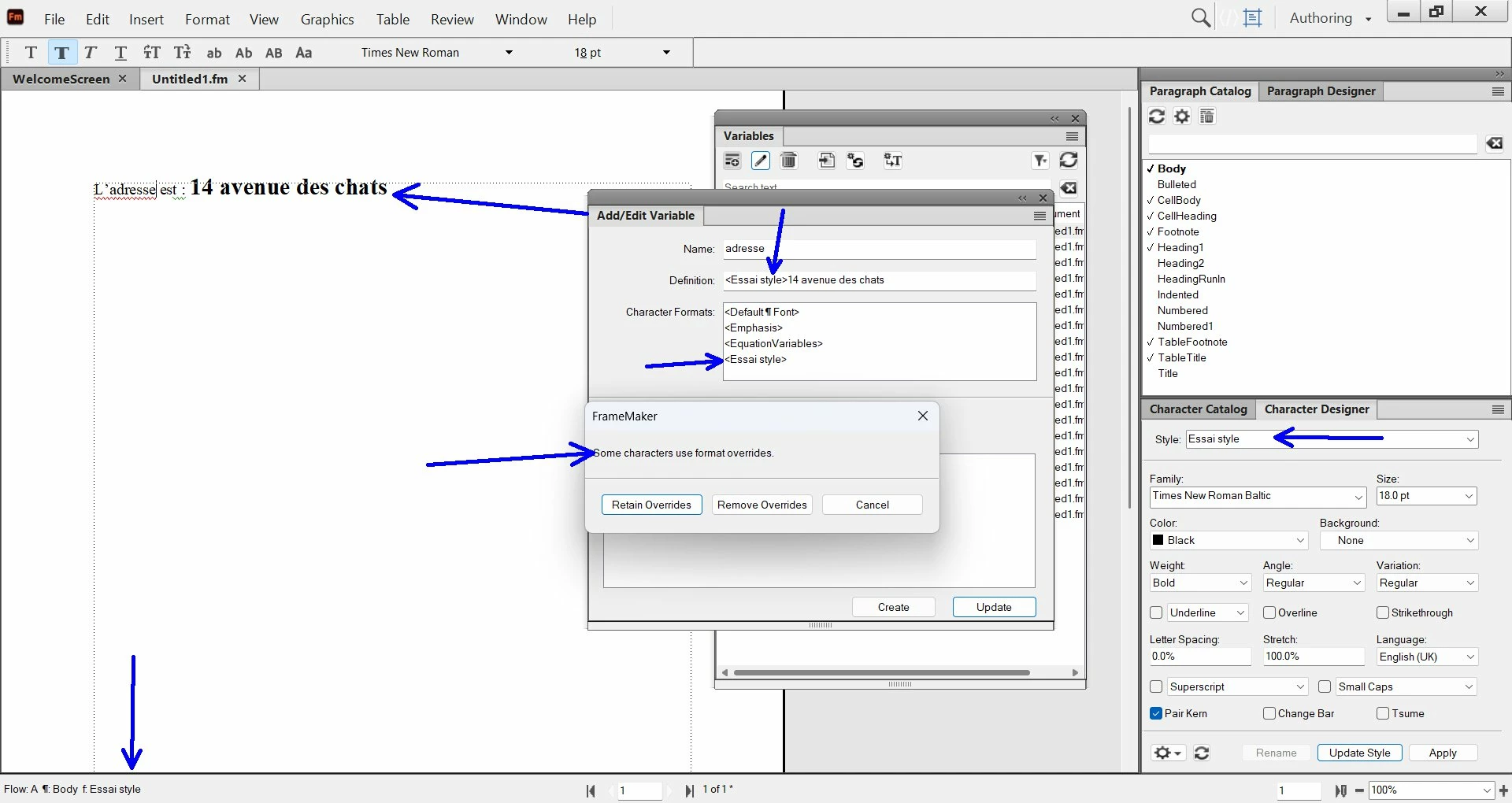The width and height of the screenshot is (1512, 803).
Task: Apply lowercase 'ab' text case
Action: 214,54
